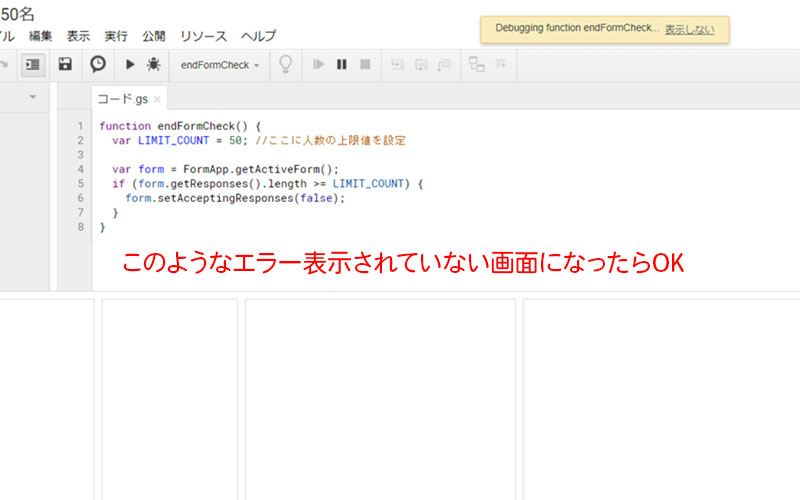Image resolution: width=800 pixels, height=500 pixels.
Task: Run the function with the play icon
Action: pos(130,64)
